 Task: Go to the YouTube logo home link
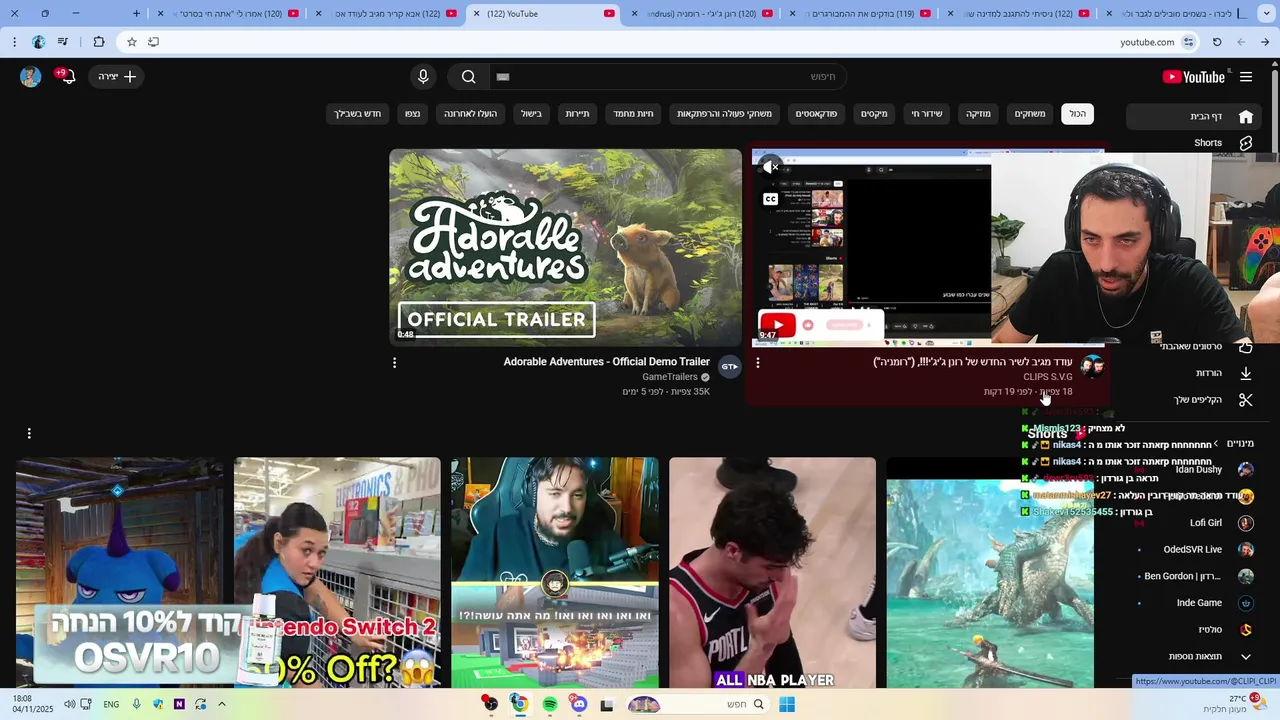[x=1194, y=77]
